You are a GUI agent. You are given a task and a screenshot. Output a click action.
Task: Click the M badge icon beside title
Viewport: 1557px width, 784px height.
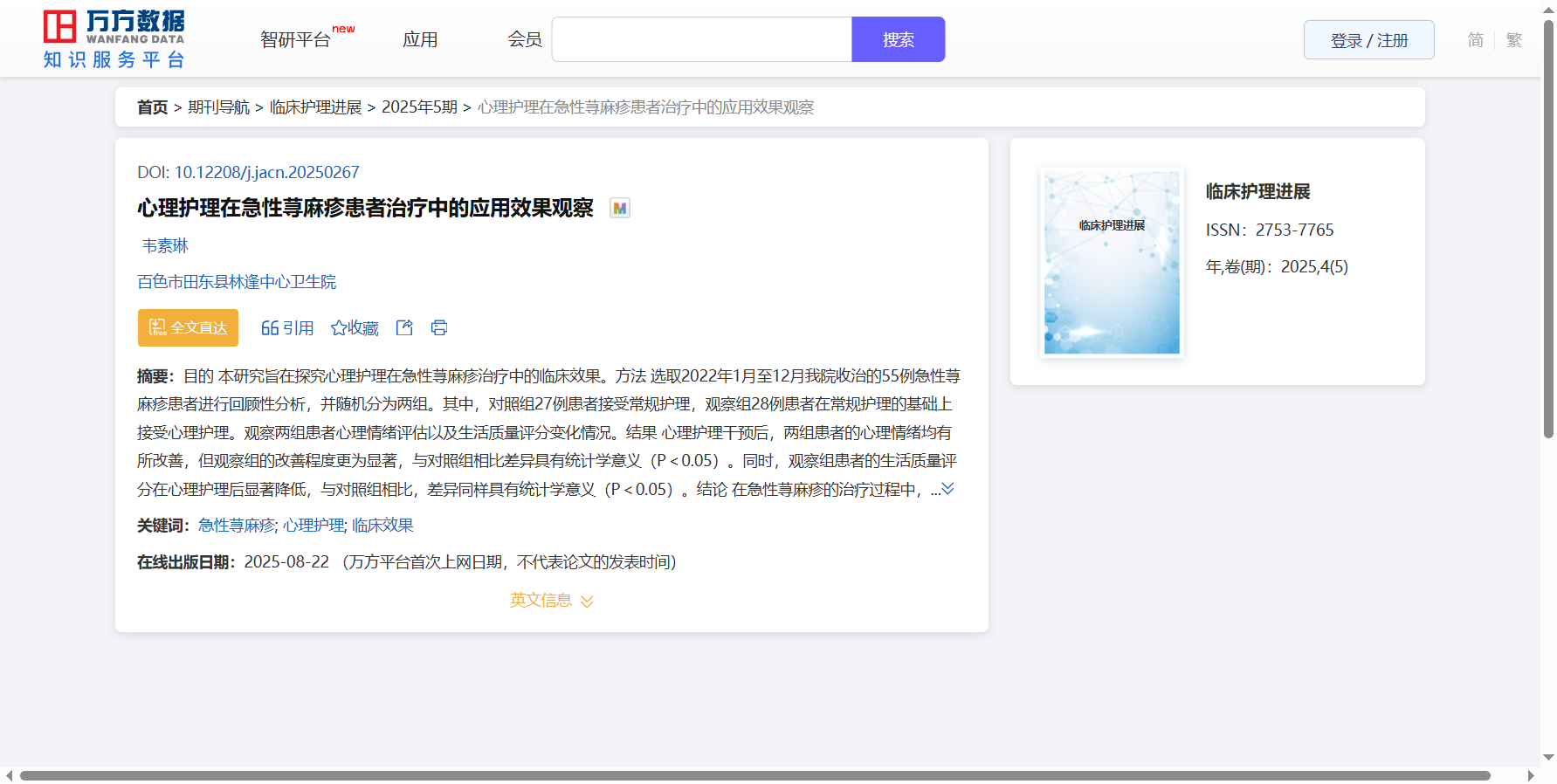620,209
